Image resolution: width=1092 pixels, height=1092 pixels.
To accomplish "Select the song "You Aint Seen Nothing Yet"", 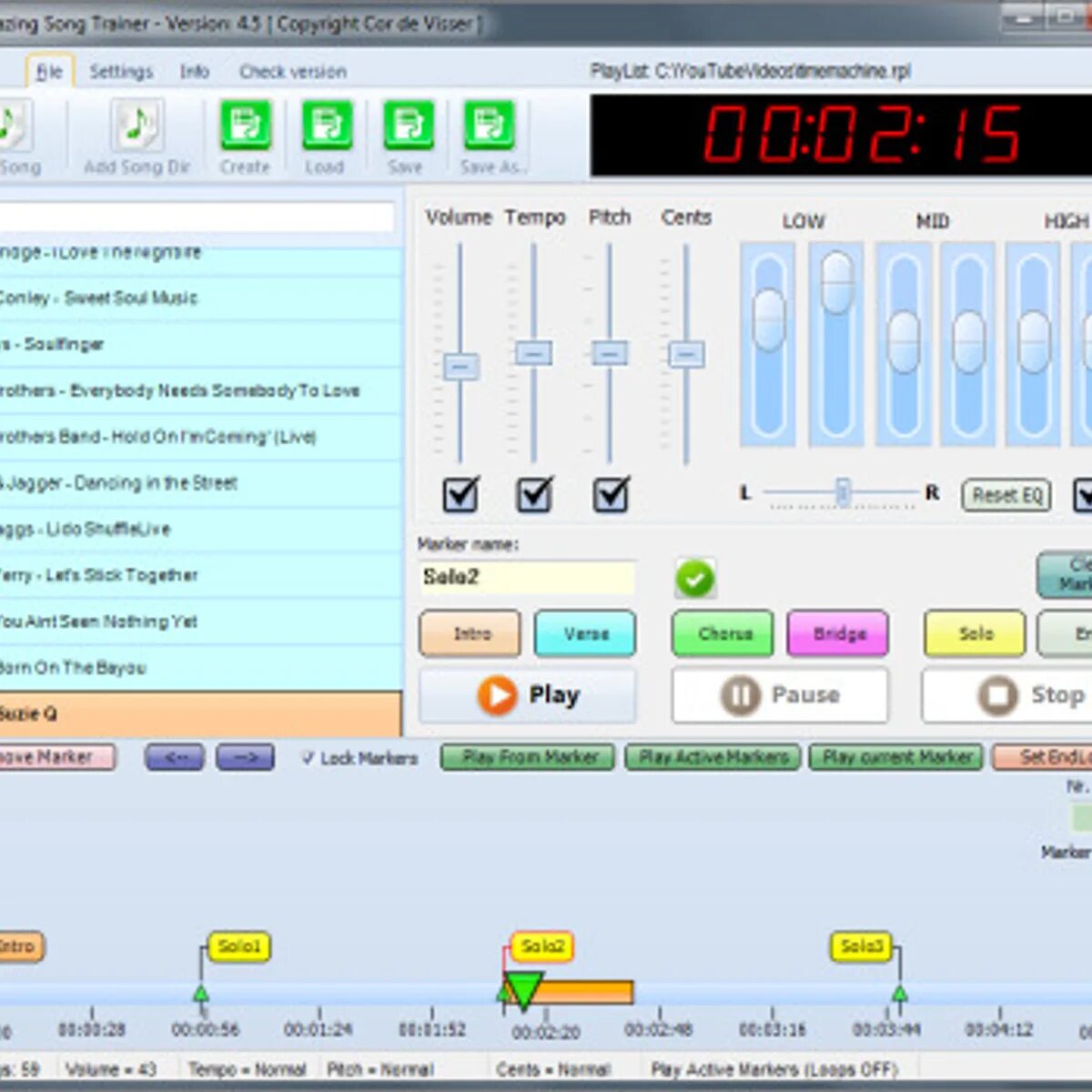I will pos(200,622).
